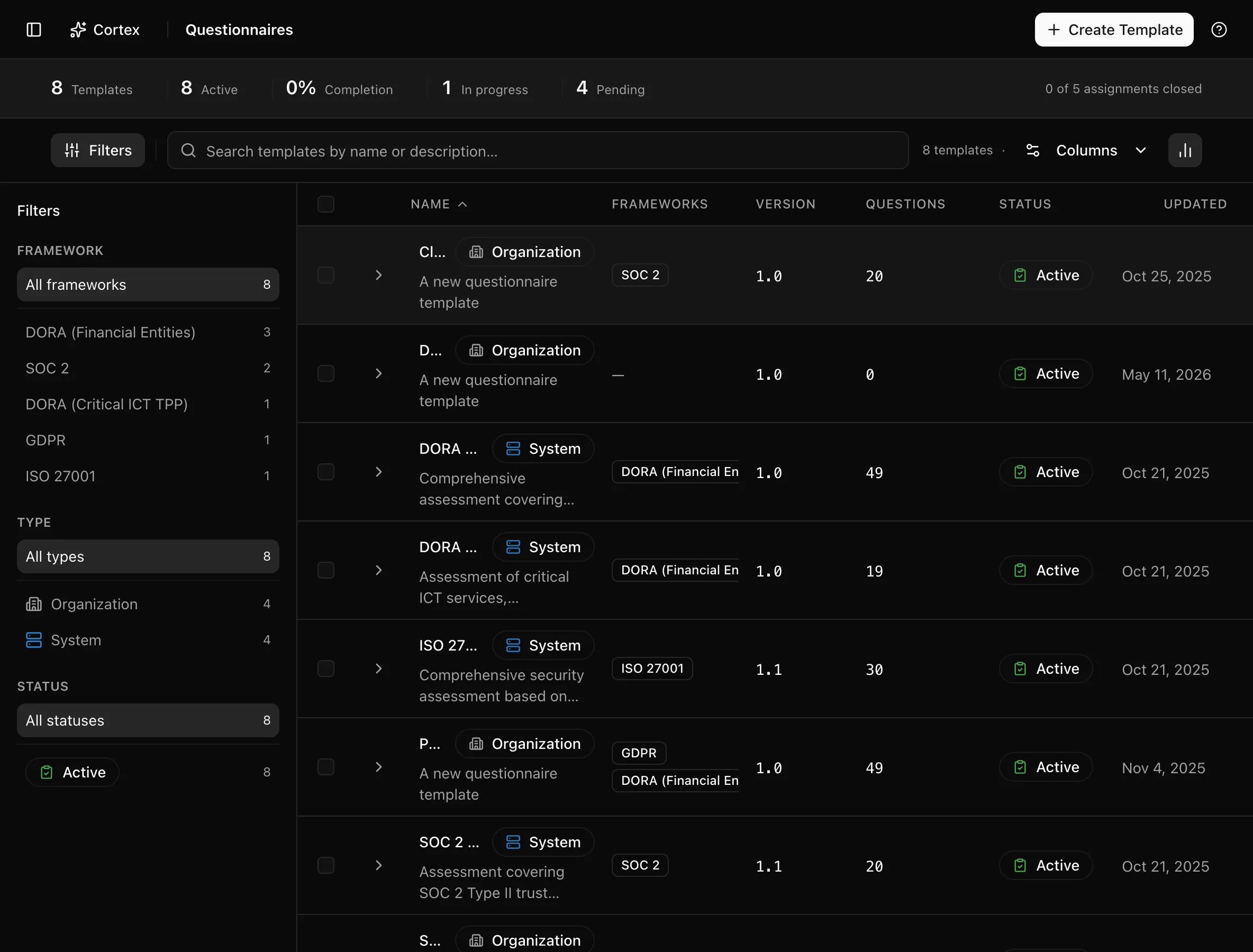The height and width of the screenshot is (952, 1253).
Task: Toggle the Filters button
Action: coord(97,150)
